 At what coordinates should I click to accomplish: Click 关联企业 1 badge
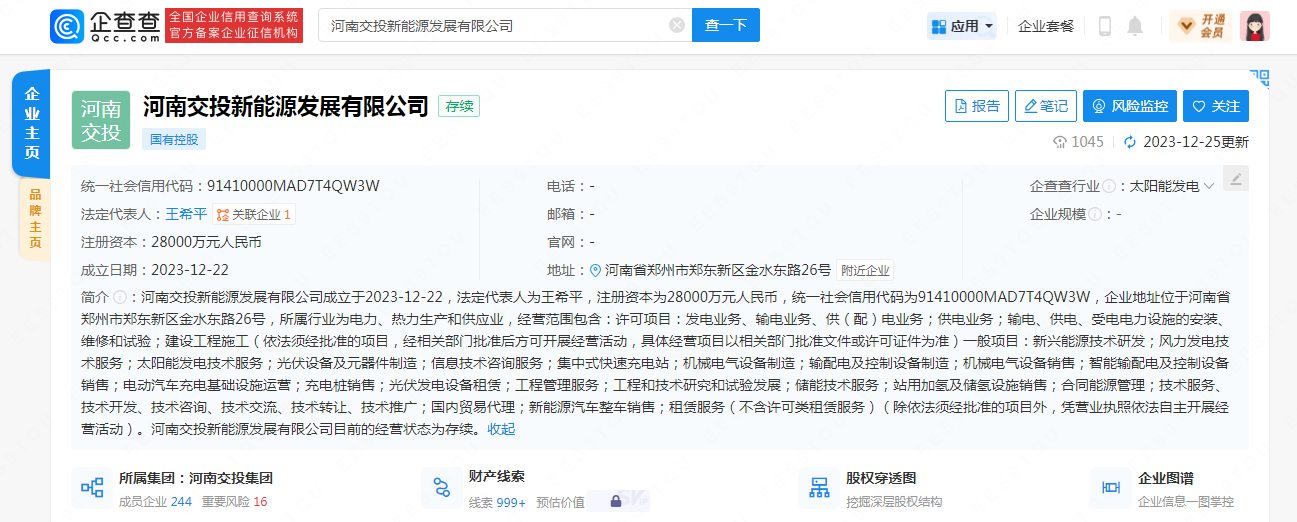254,214
